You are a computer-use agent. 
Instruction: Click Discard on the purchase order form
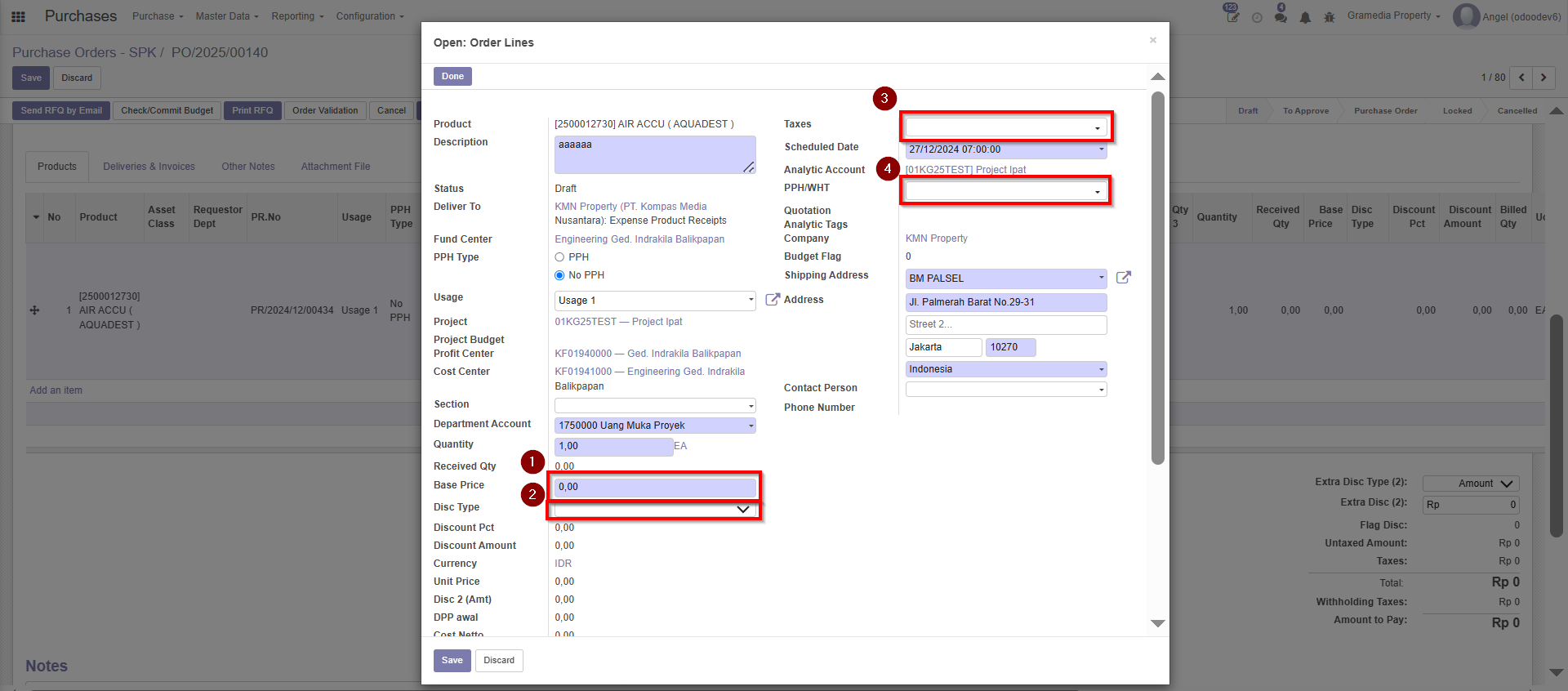pos(77,78)
